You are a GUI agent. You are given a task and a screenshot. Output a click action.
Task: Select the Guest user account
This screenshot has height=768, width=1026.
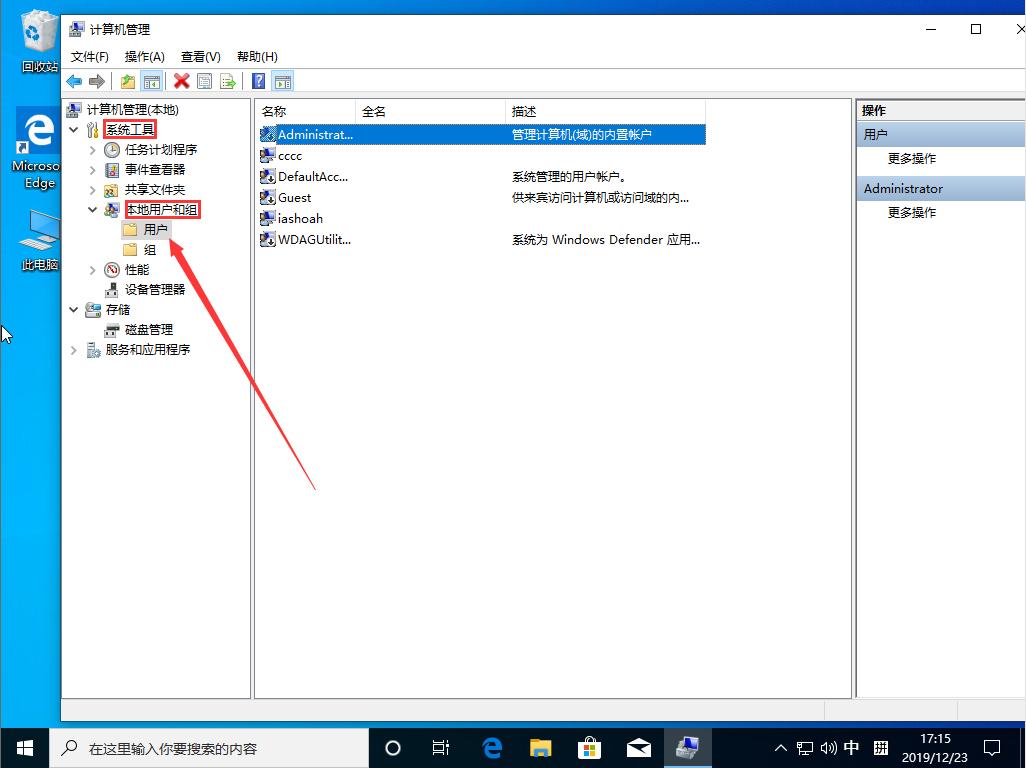point(295,197)
